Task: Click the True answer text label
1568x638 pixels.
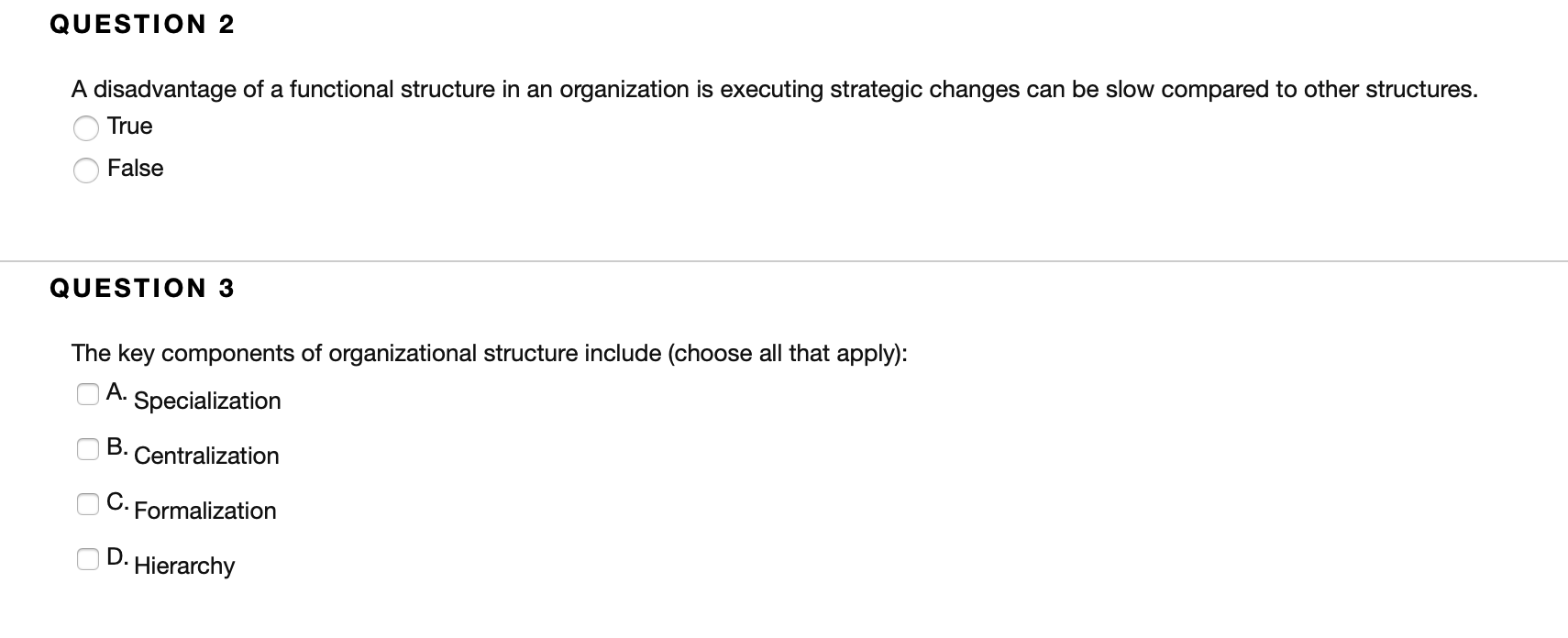Action: tap(129, 126)
